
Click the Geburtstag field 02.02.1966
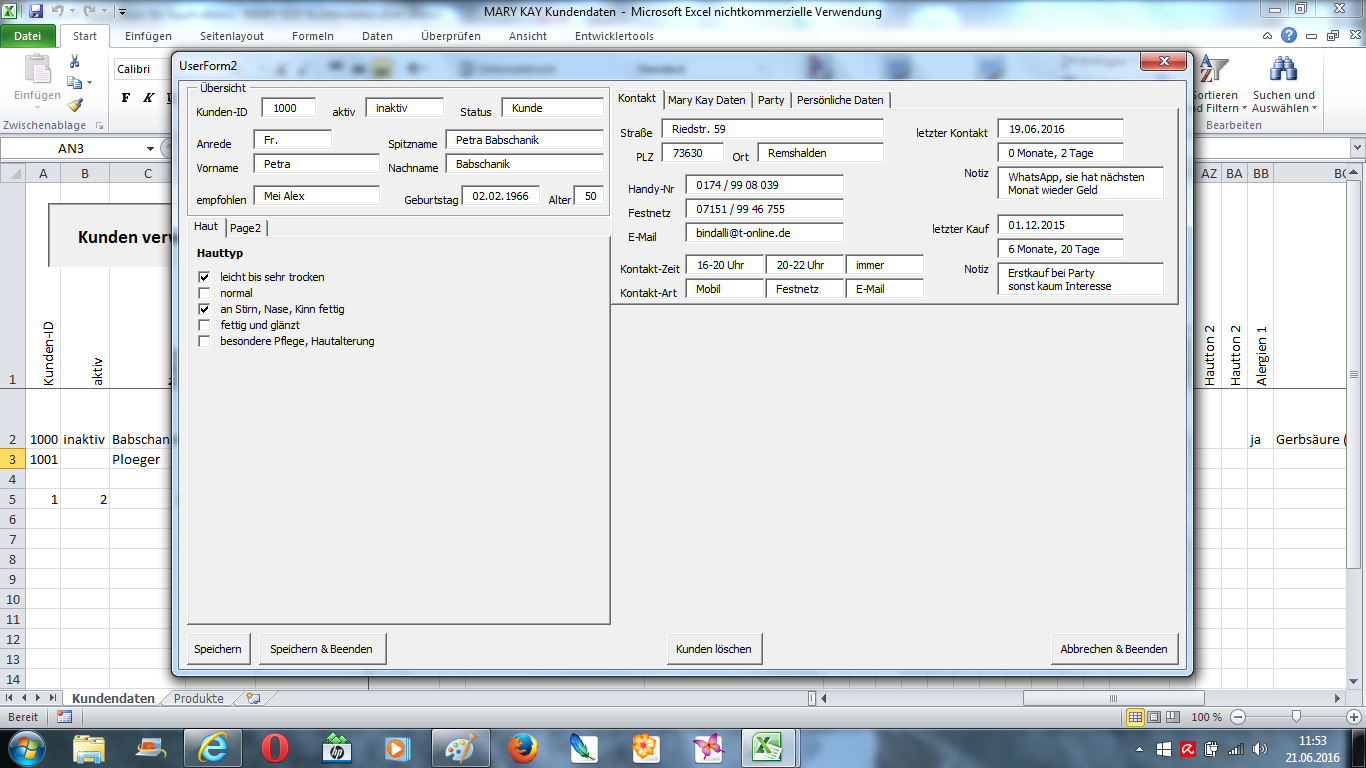[500, 196]
